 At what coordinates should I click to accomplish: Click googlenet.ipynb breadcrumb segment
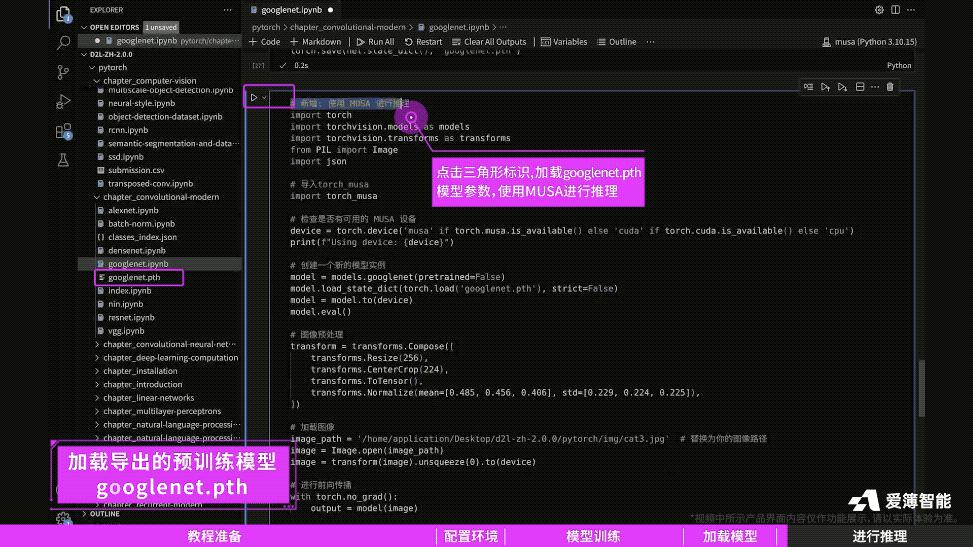(459, 27)
